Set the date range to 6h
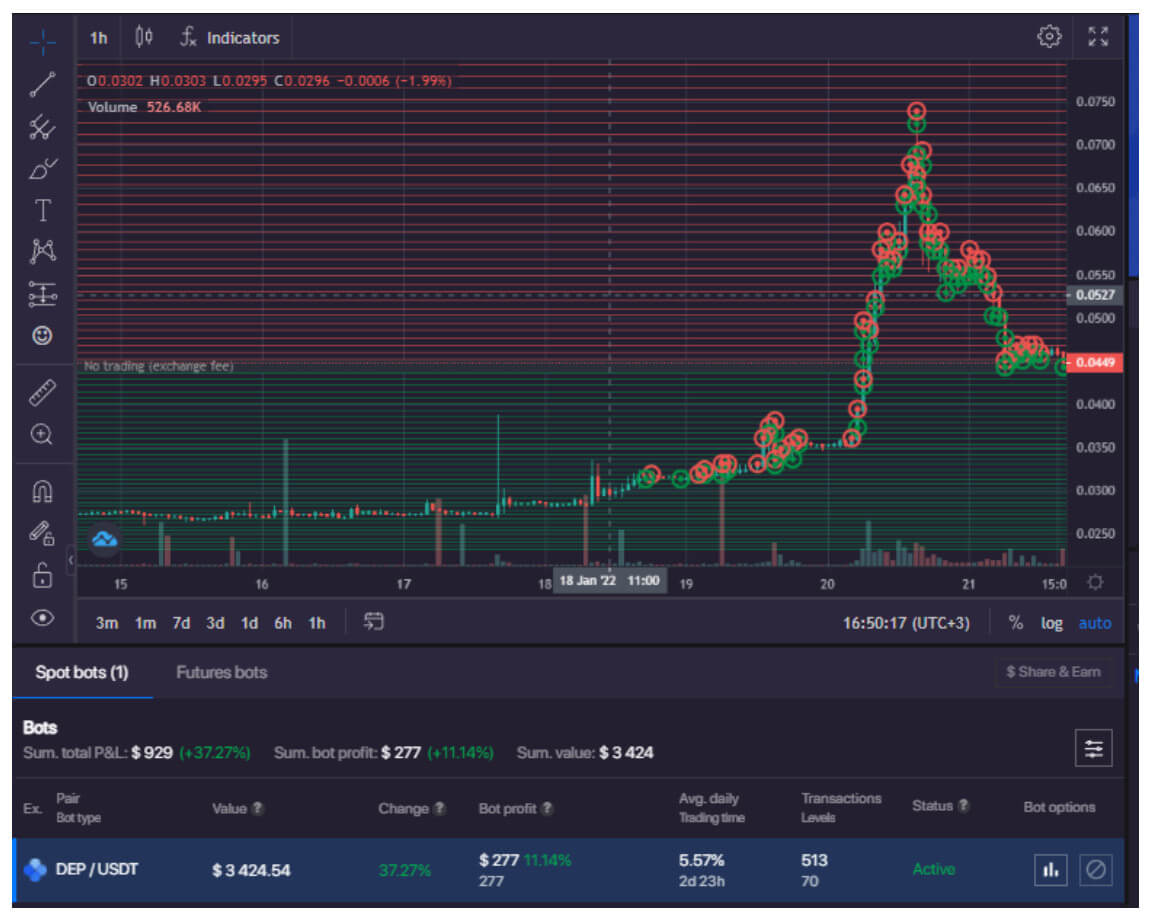The image size is (1152, 924). coord(283,623)
